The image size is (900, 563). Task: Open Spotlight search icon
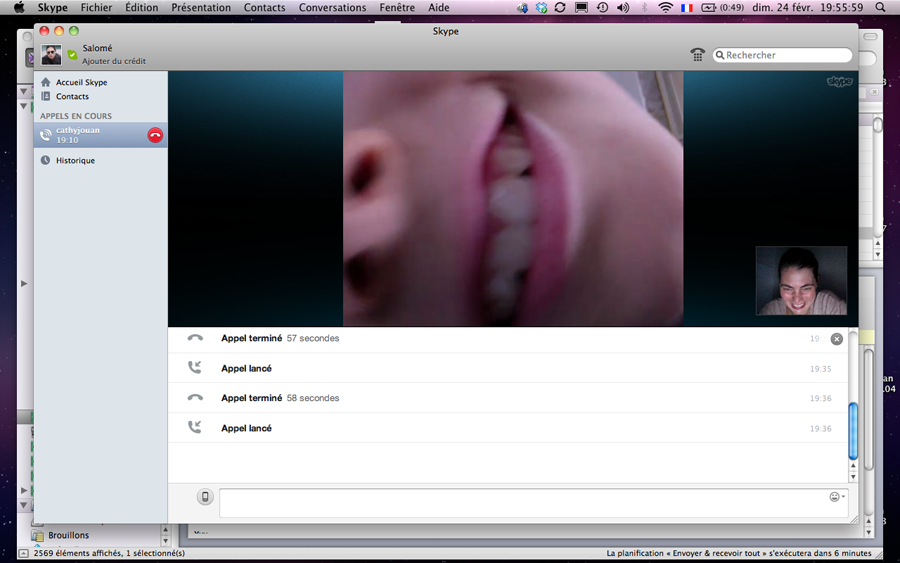pos(880,7)
